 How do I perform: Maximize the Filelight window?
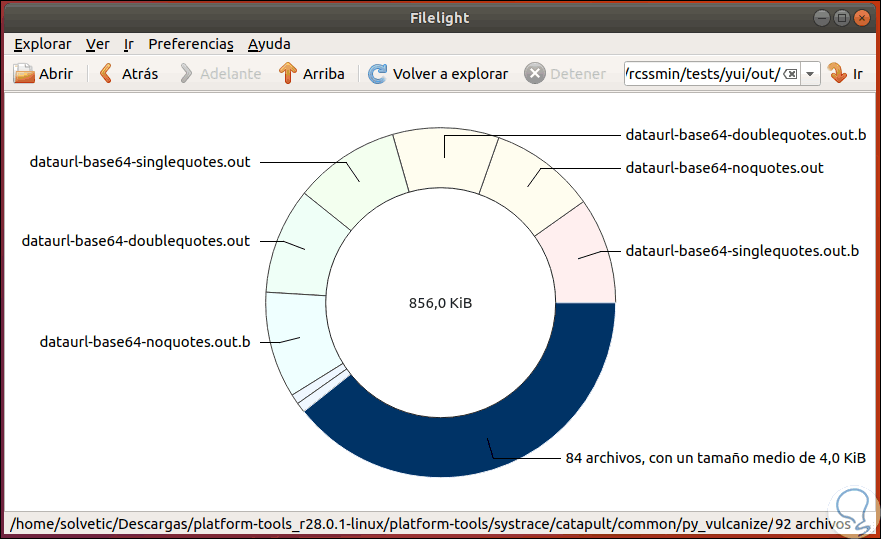point(842,18)
